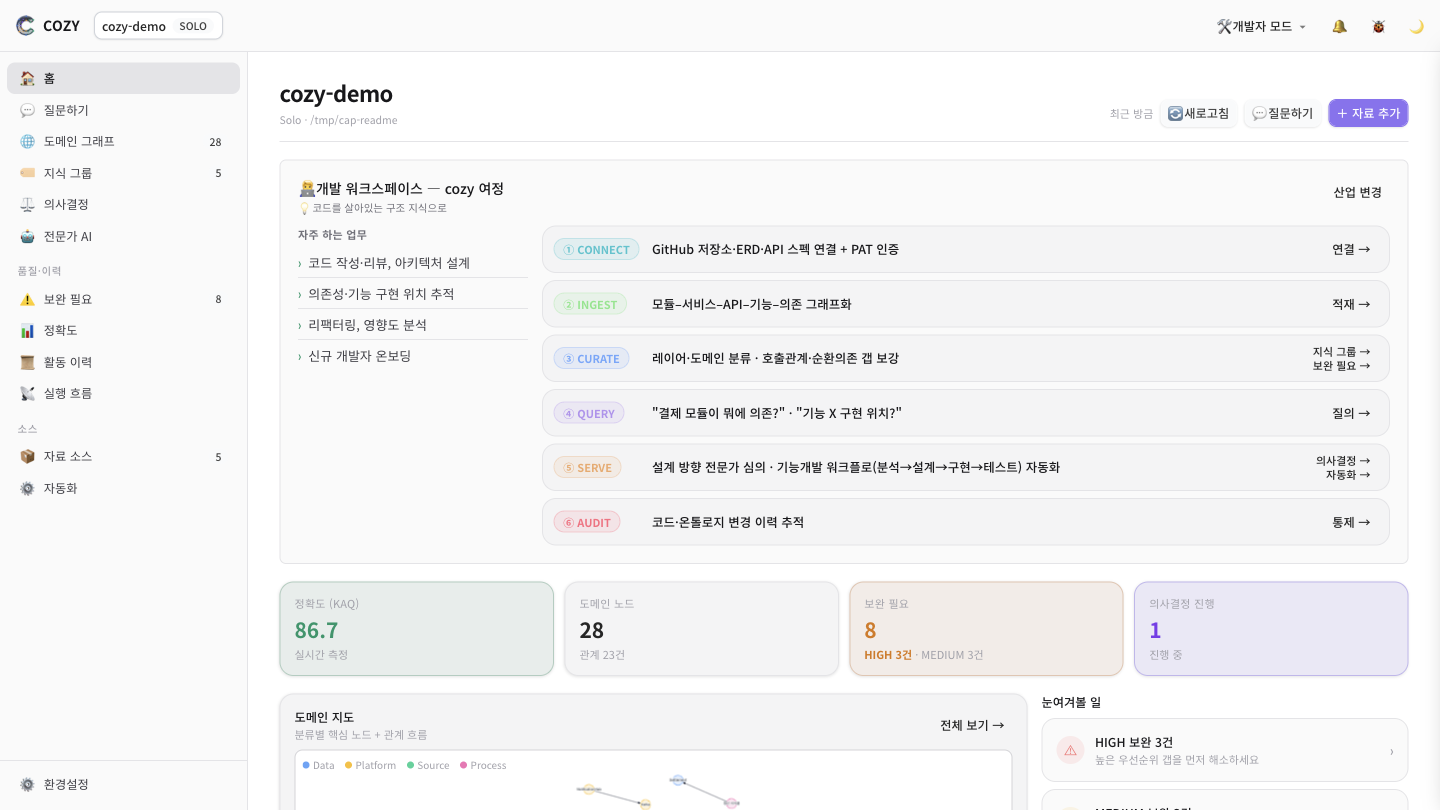Click the satellite icon for 실행 흐름

click(27, 393)
